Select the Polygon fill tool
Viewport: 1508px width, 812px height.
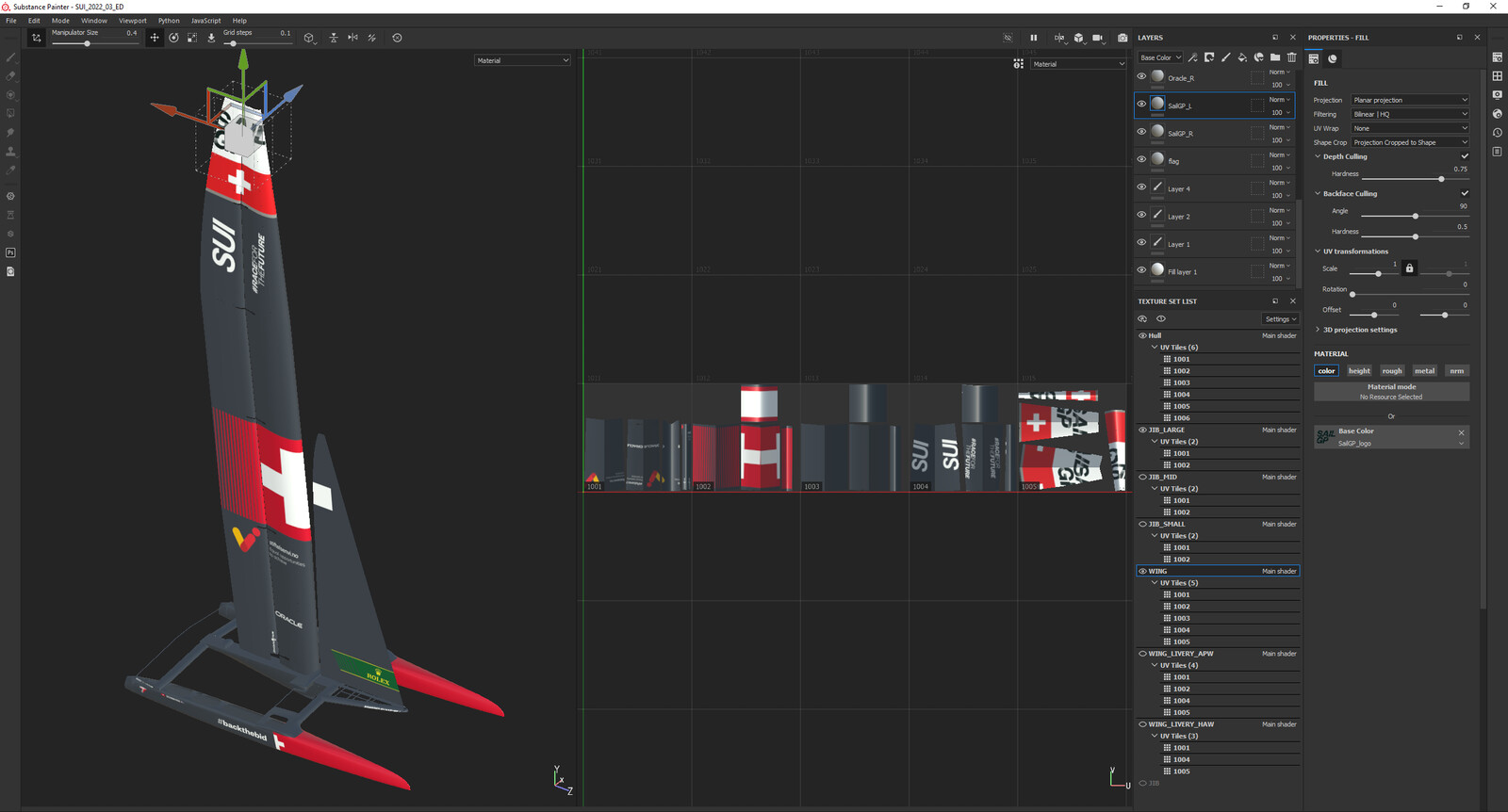tap(10, 114)
